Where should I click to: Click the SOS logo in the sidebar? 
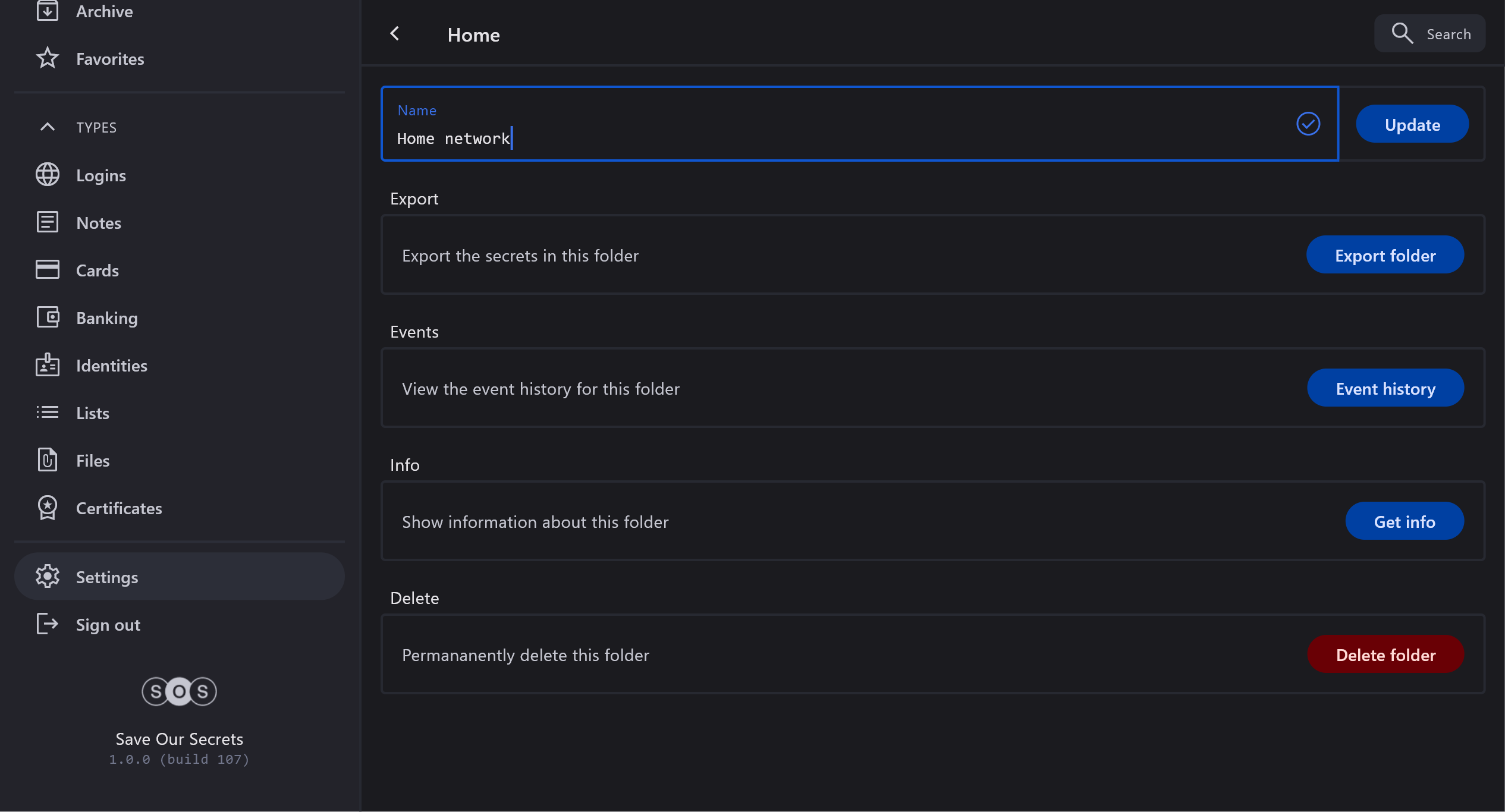pyautogui.click(x=179, y=691)
